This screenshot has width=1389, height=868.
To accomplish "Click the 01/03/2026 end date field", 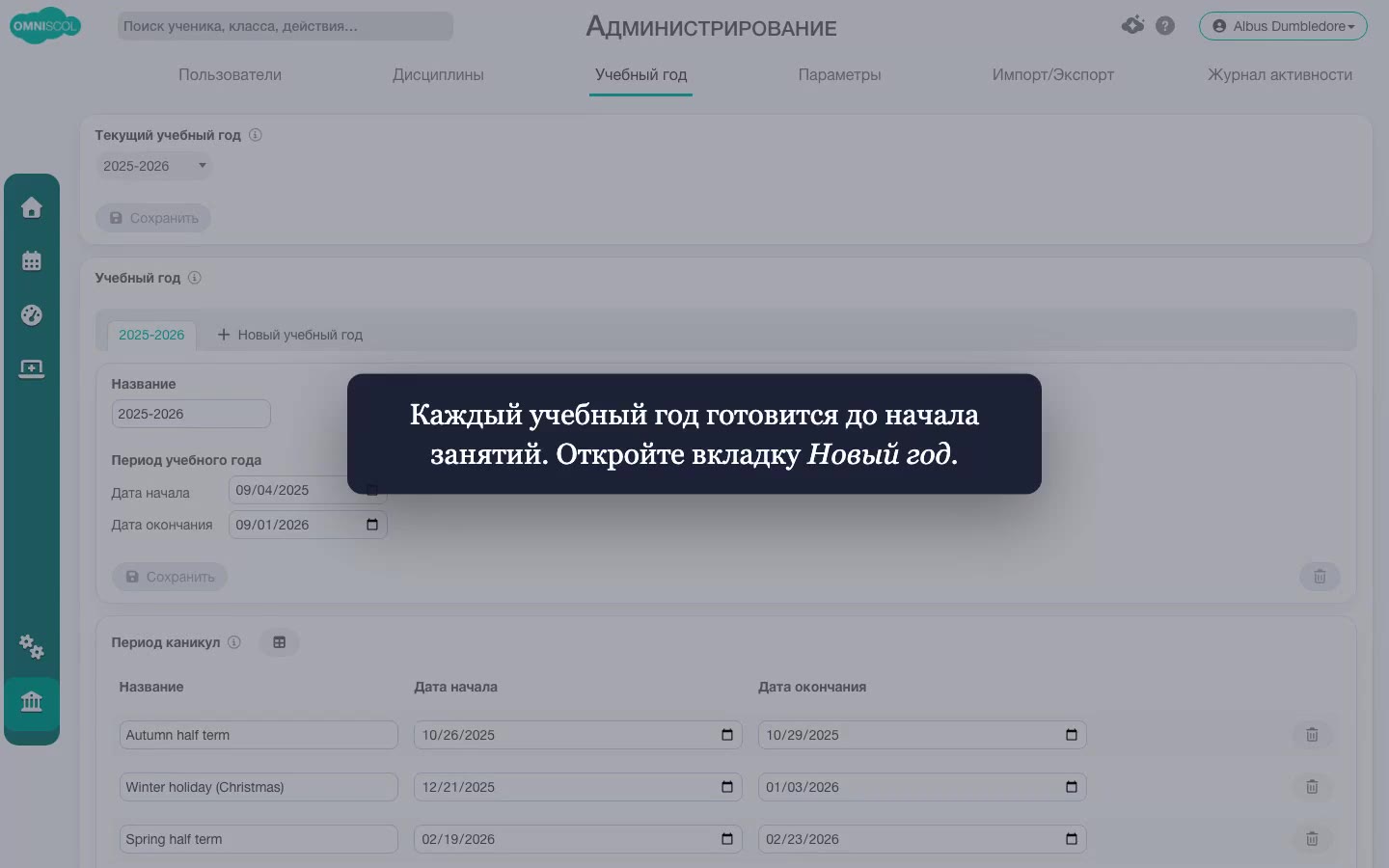I will tap(922, 787).
